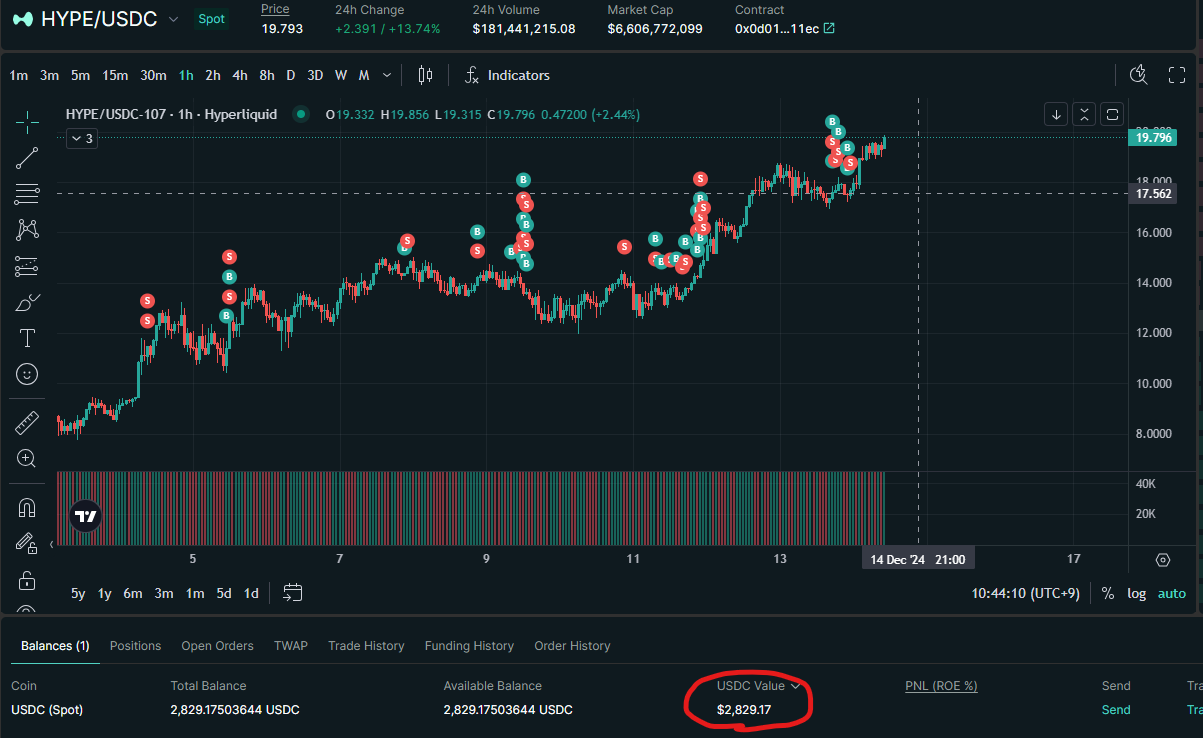Image resolution: width=1203 pixels, height=738 pixels.
Task: Open the text annotation tool
Action: click(27, 338)
